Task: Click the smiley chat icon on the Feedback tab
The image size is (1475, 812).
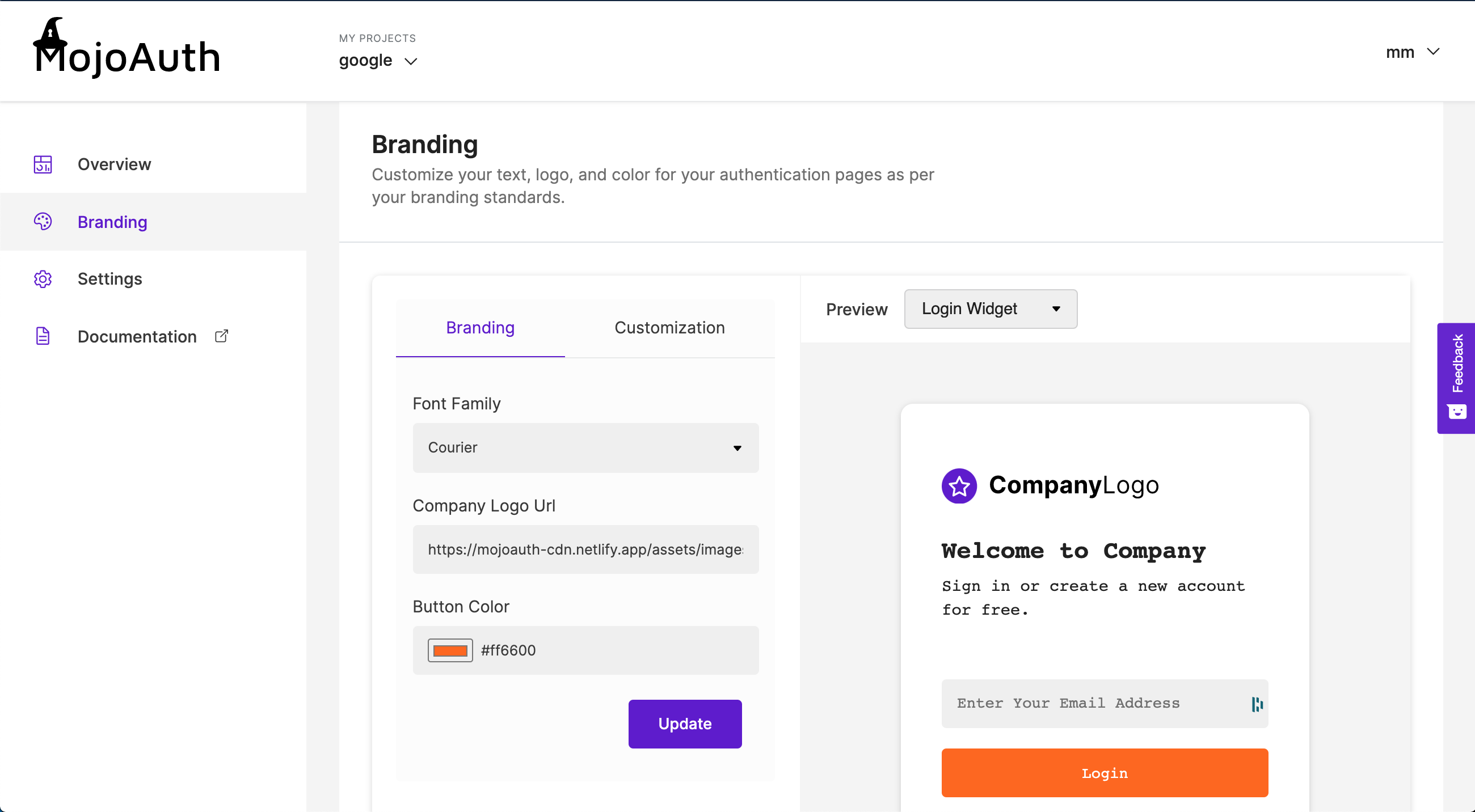Action: 1457,412
